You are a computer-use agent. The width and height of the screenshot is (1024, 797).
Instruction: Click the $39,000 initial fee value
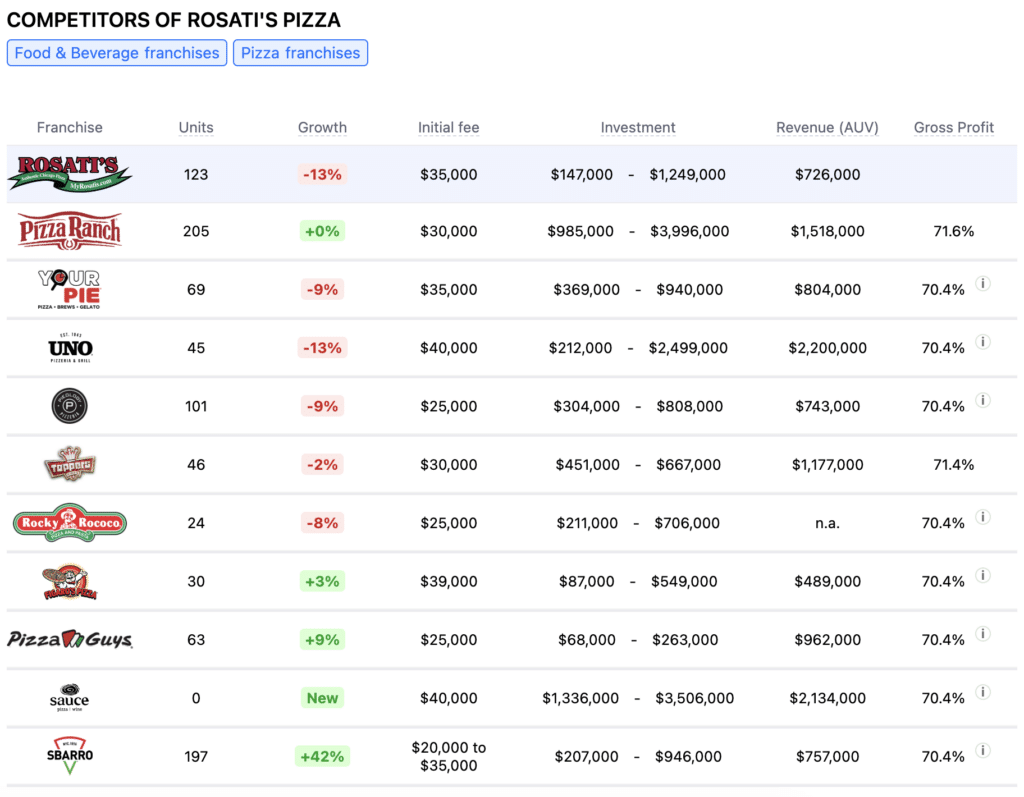pos(449,581)
